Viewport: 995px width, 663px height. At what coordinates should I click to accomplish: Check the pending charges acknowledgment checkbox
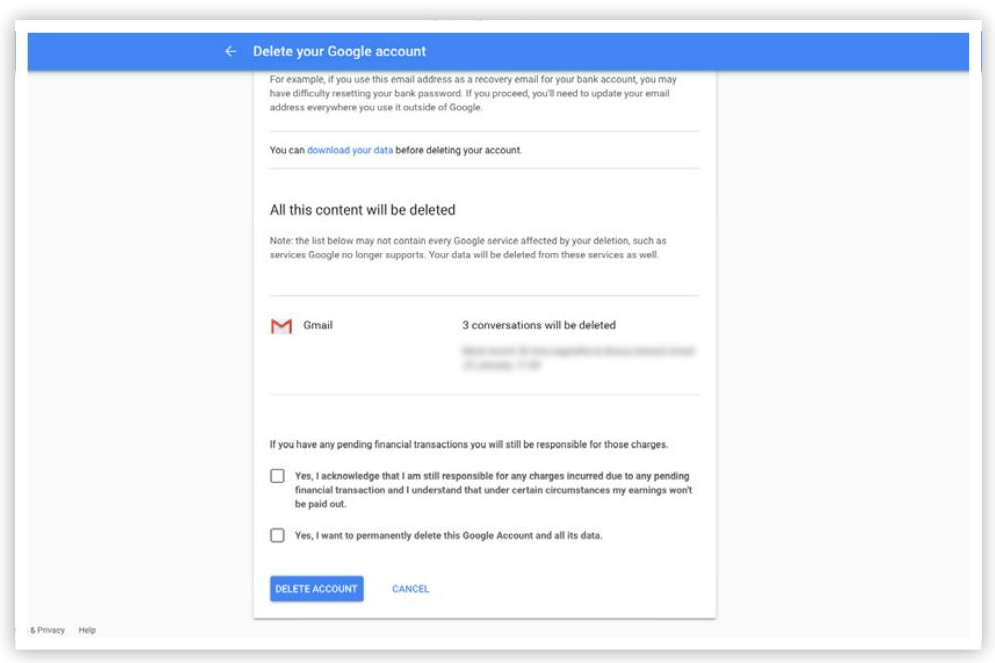point(277,476)
